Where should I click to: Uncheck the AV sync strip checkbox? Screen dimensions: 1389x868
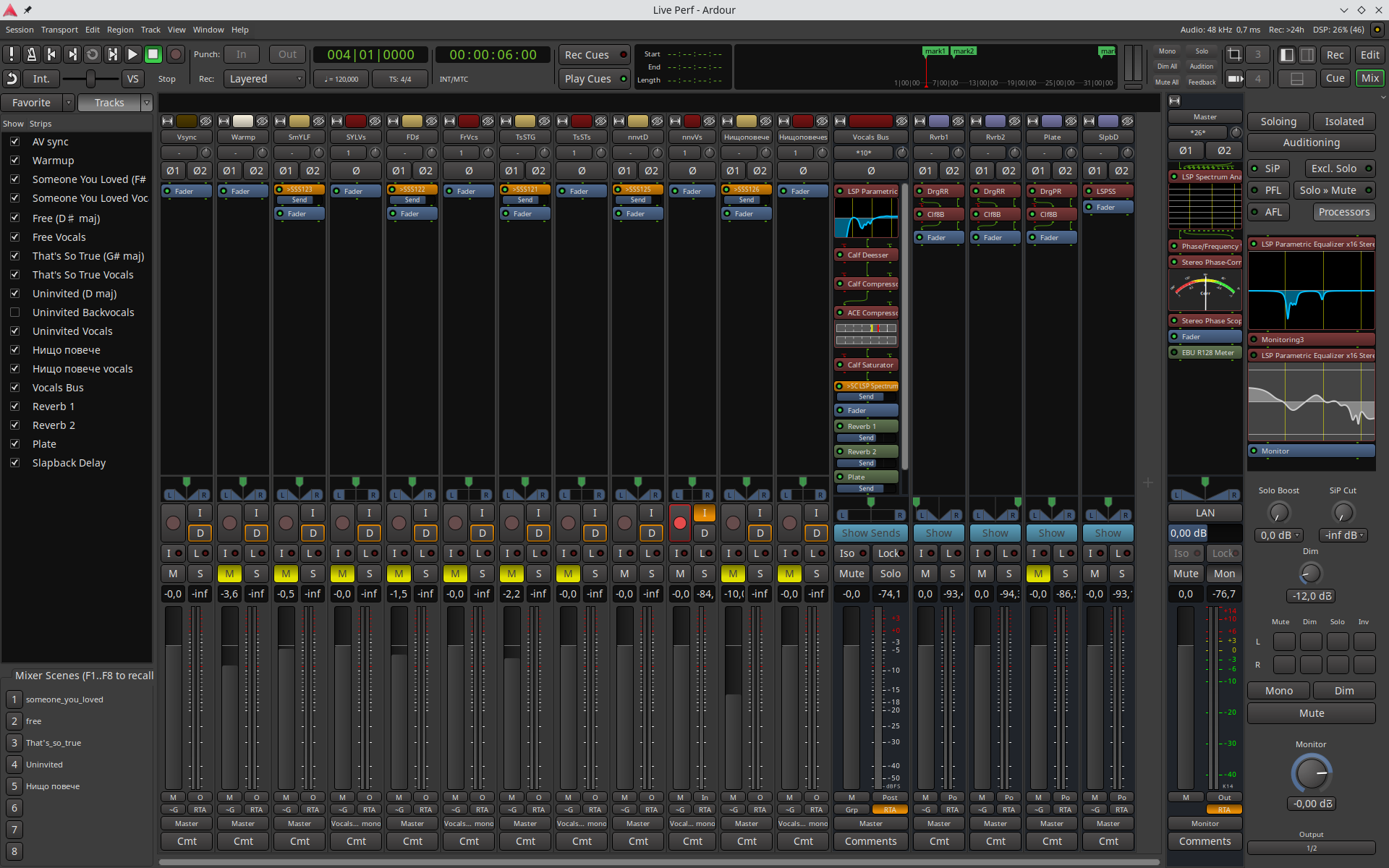pyautogui.click(x=14, y=142)
